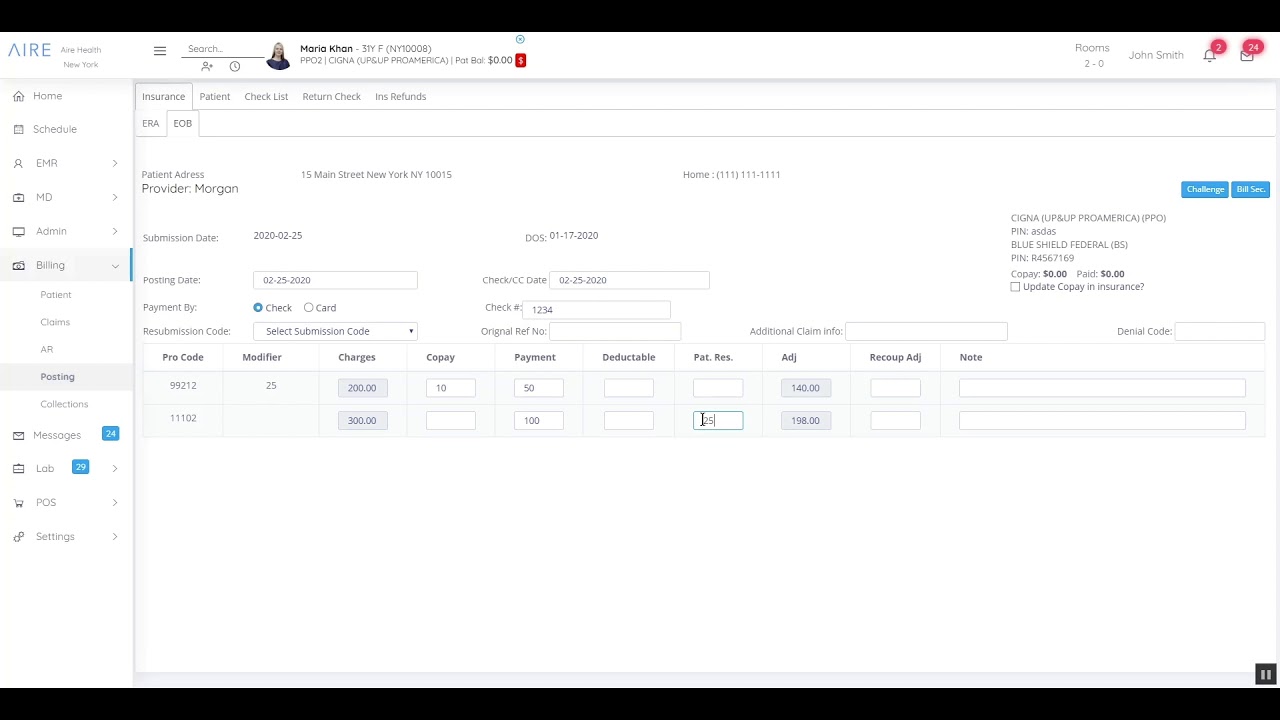The height and width of the screenshot is (720, 1280).
Task: Click the AIRE logo
Action: [29, 50]
